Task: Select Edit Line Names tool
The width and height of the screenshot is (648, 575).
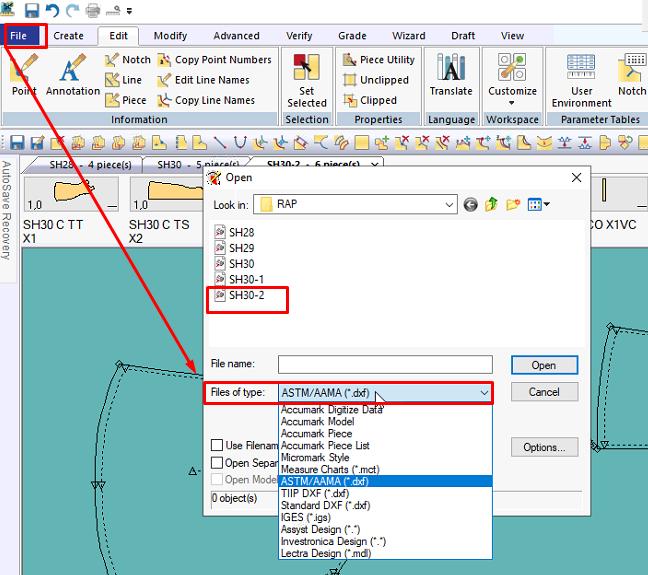Action: [203, 80]
